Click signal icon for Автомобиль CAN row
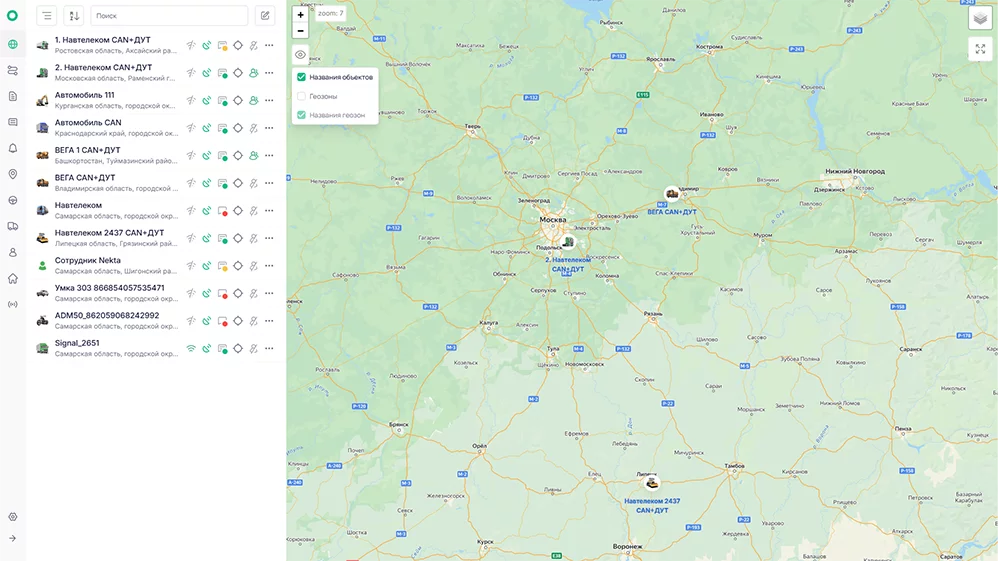The image size is (998, 561). coord(191,128)
